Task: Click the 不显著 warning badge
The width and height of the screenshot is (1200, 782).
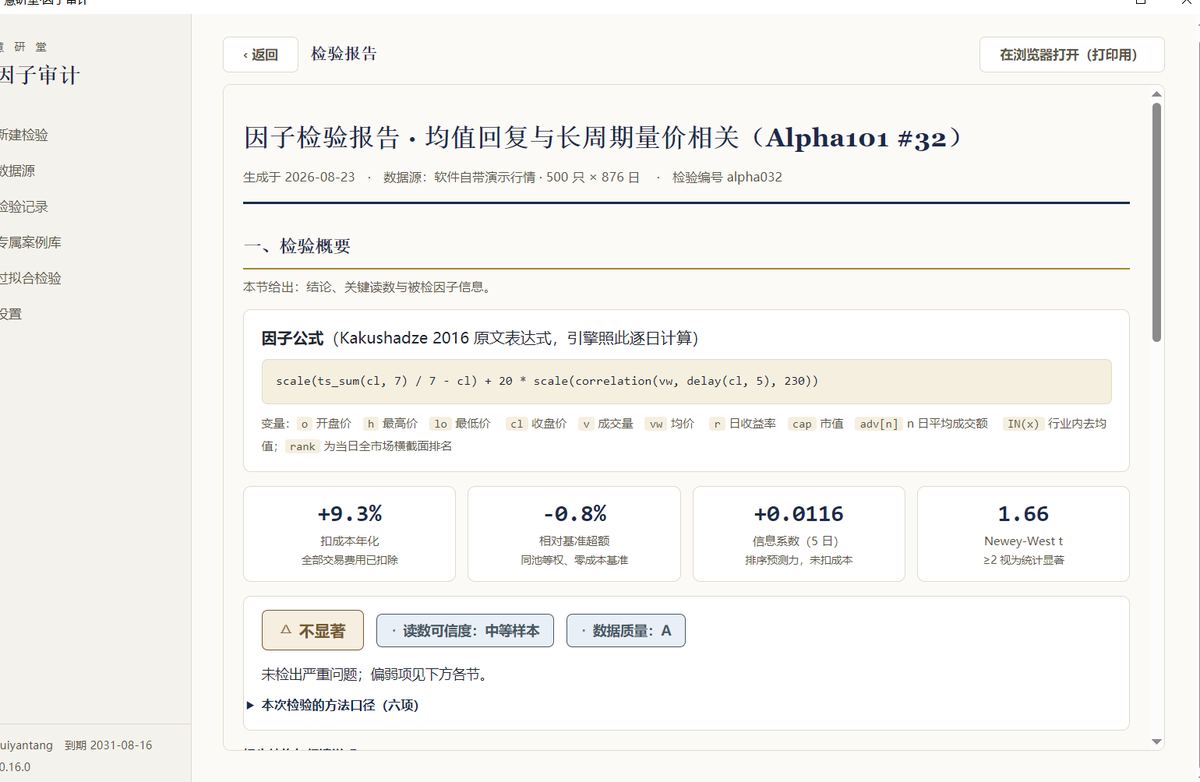Action: [312, 631]
